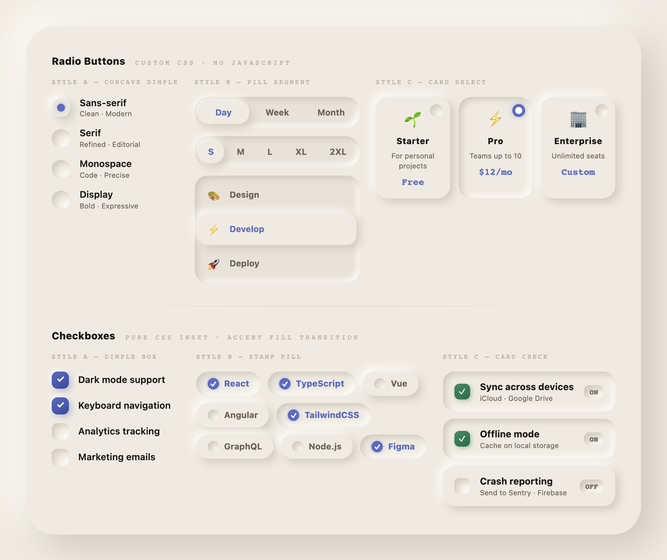Choose the Design list option
Image resolution: width=667 pixels, height=560 pixels.
(x=277, y=195)
